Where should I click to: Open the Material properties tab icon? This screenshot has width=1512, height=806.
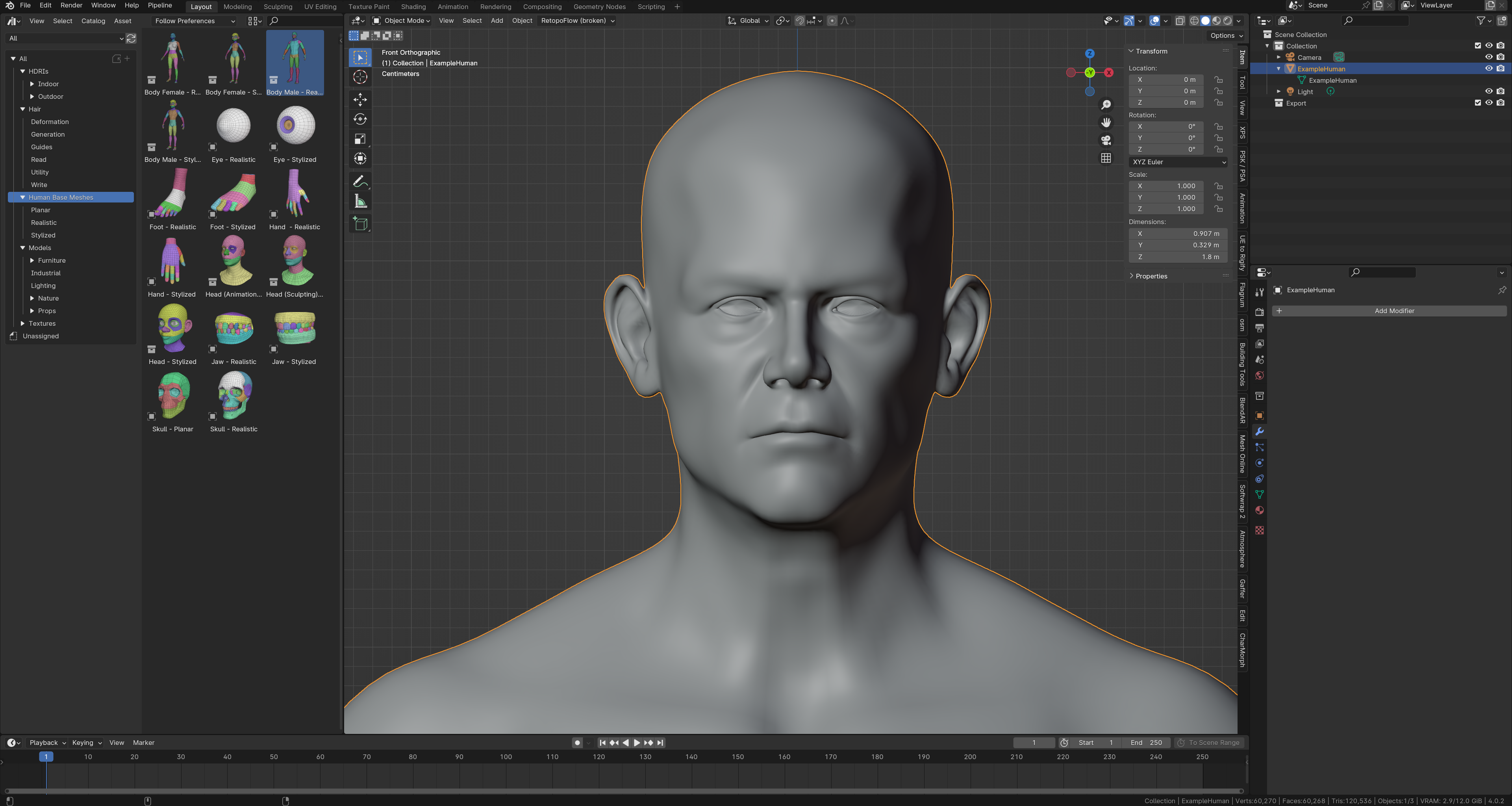click(1260, 511)
